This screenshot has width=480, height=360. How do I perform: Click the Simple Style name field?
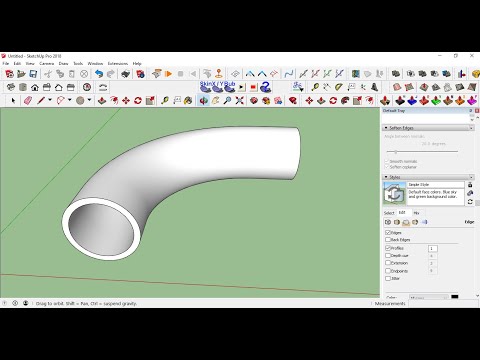435,184
